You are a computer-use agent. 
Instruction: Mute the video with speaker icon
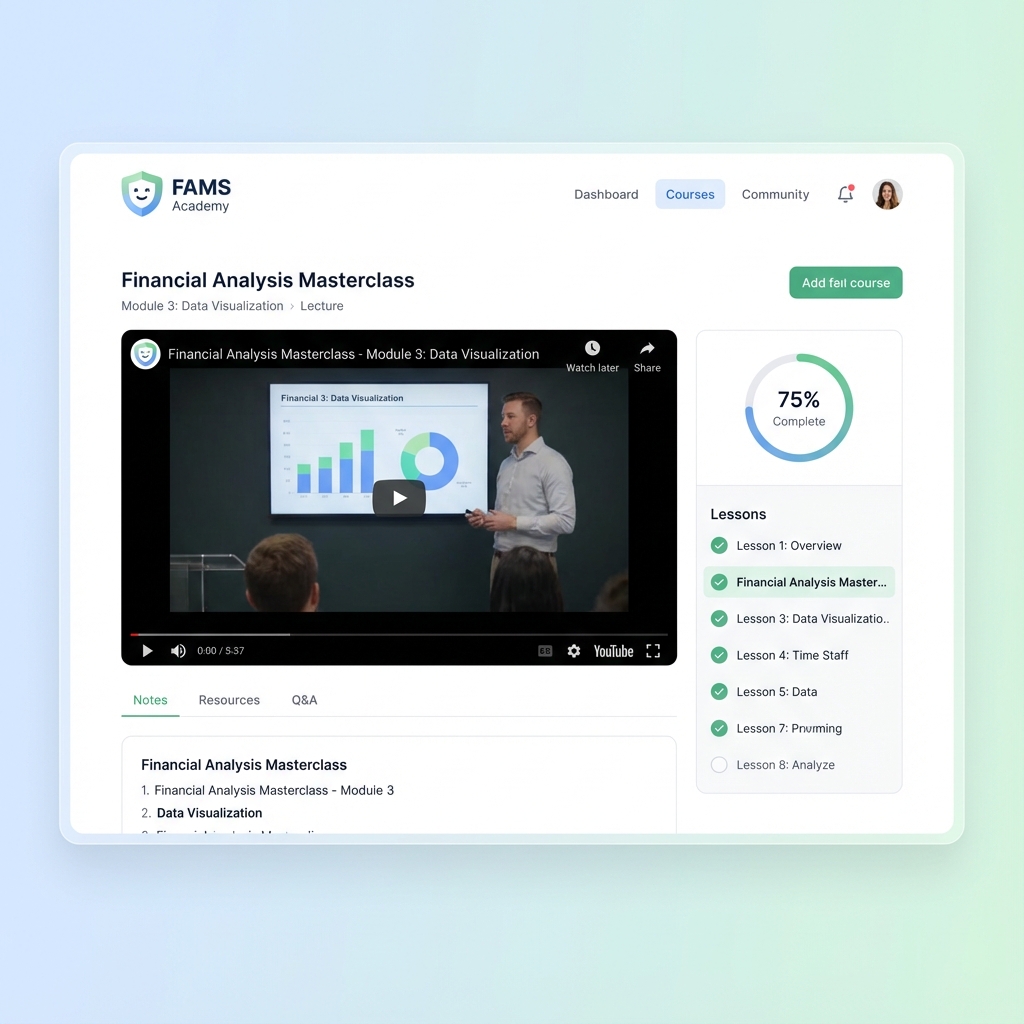click(x=178, y=651)
